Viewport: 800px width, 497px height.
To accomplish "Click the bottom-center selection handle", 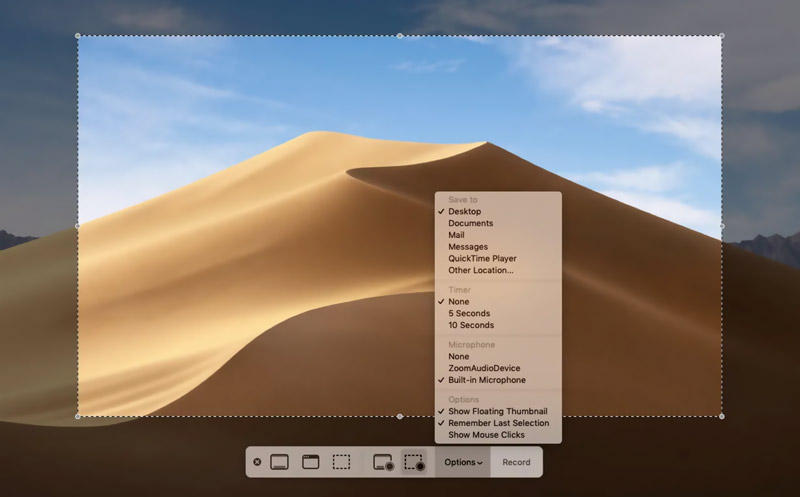I will [x=400, y=416].
